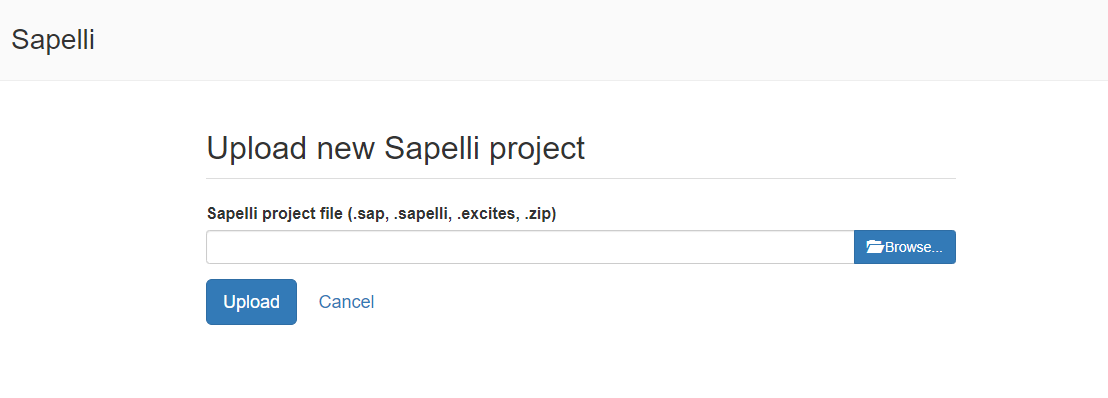
Task: Abort uploading by clicking Cancel
Action: [x=346, y=302]
